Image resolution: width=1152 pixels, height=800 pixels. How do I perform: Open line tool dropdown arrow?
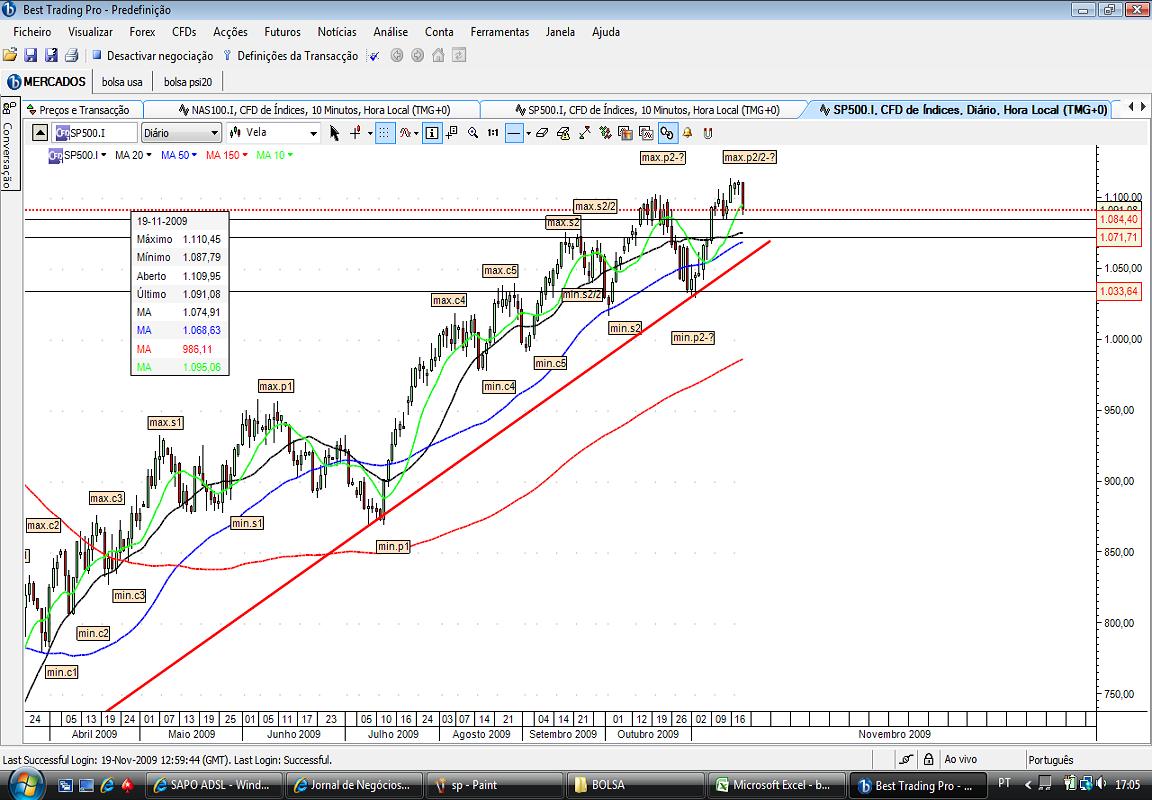click(x=529, y=134)
